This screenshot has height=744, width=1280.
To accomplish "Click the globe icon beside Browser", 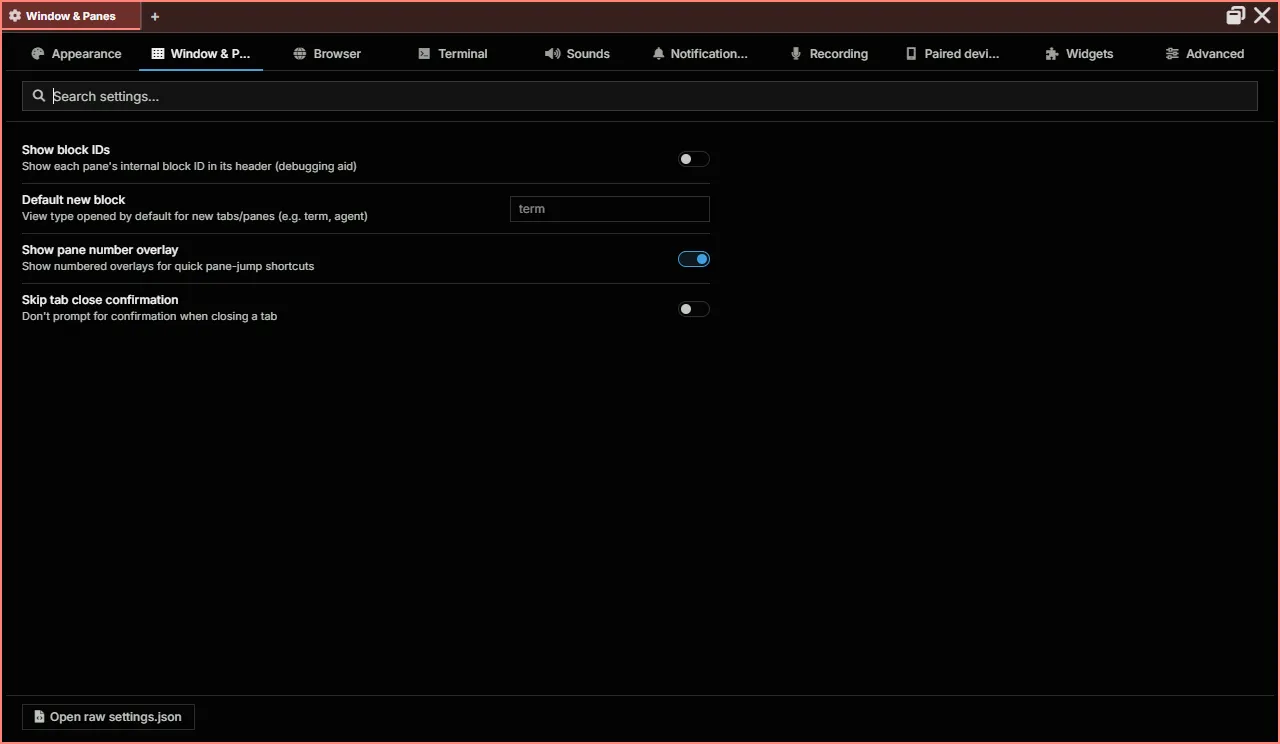I will 299,54.
